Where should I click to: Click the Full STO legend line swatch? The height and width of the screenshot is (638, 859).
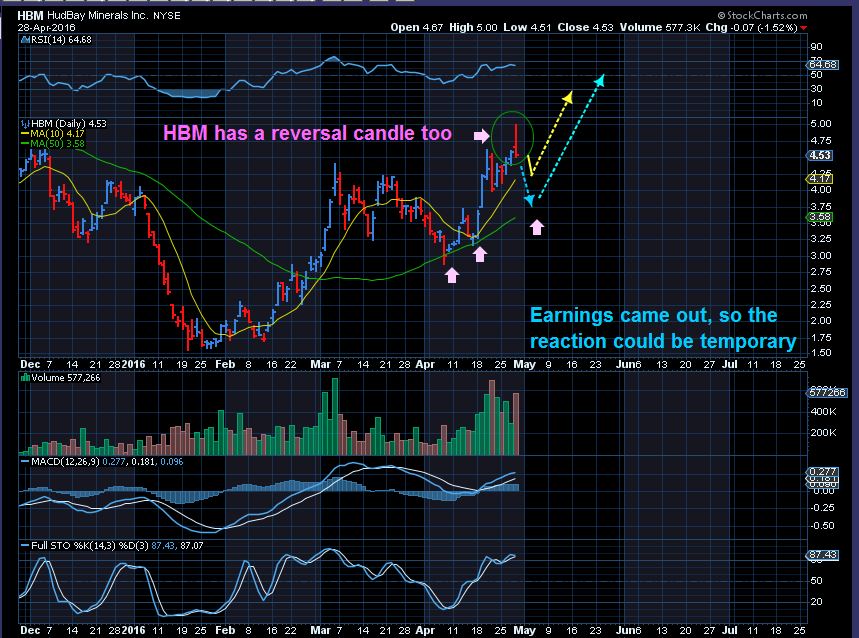tap(25, 545)
